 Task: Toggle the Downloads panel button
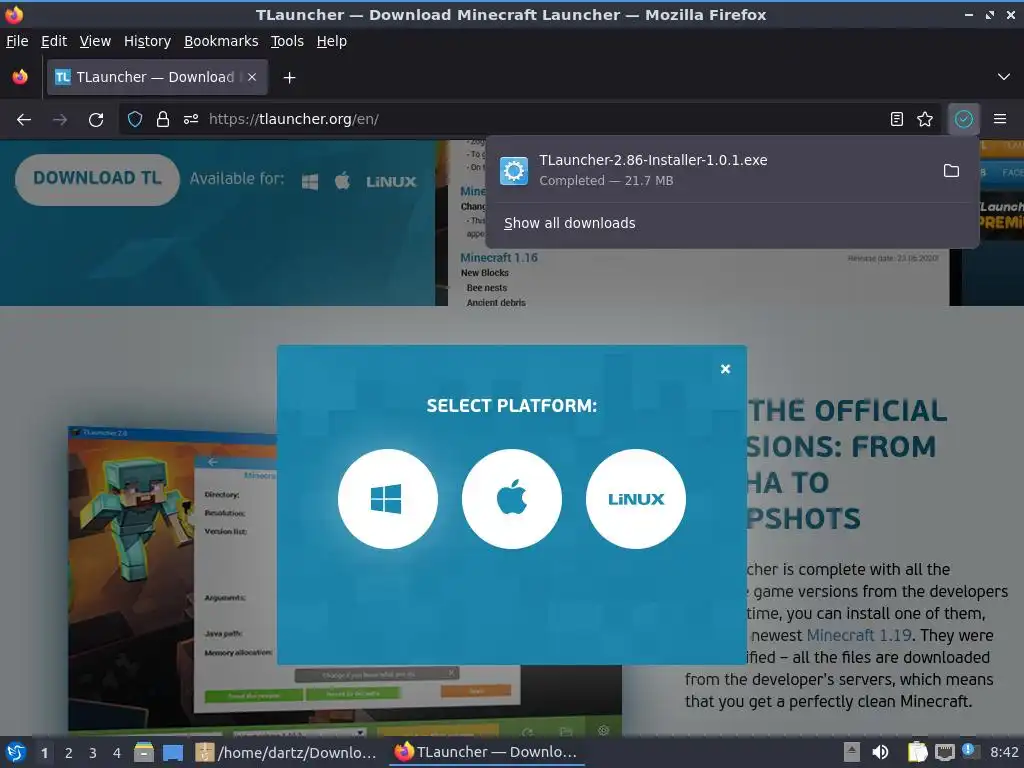pyautogui.click(x=964, y=120)
